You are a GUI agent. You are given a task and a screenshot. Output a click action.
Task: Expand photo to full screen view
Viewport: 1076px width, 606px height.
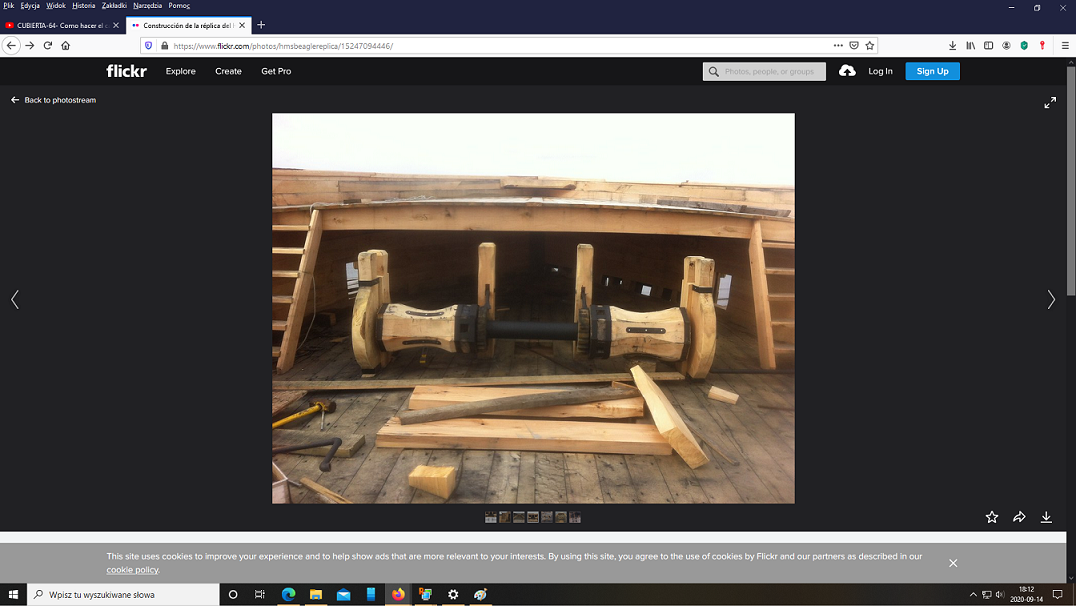1050,102
